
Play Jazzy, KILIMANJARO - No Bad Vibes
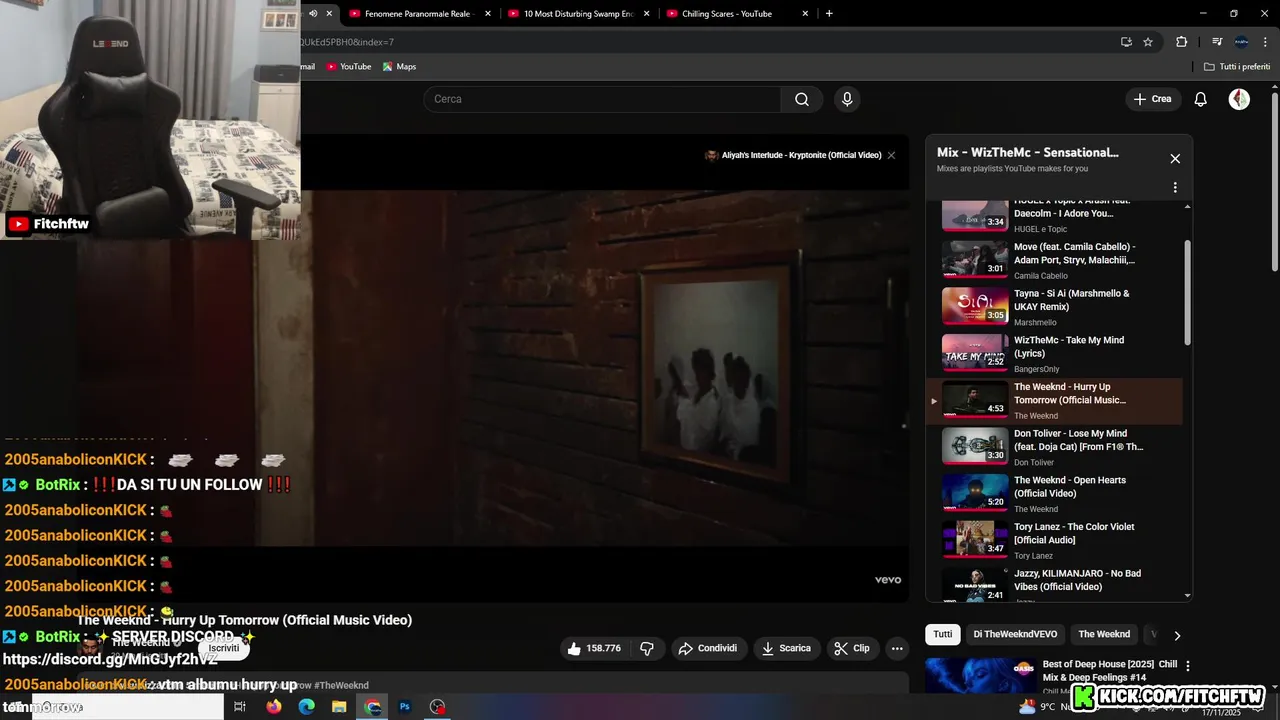click(x=1055, y=584)
